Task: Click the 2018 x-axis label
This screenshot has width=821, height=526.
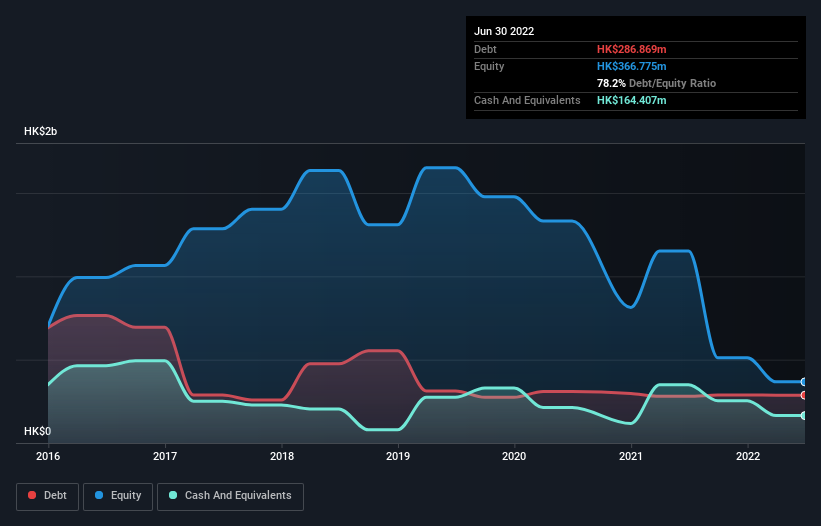Action: (x=282, y=456)
